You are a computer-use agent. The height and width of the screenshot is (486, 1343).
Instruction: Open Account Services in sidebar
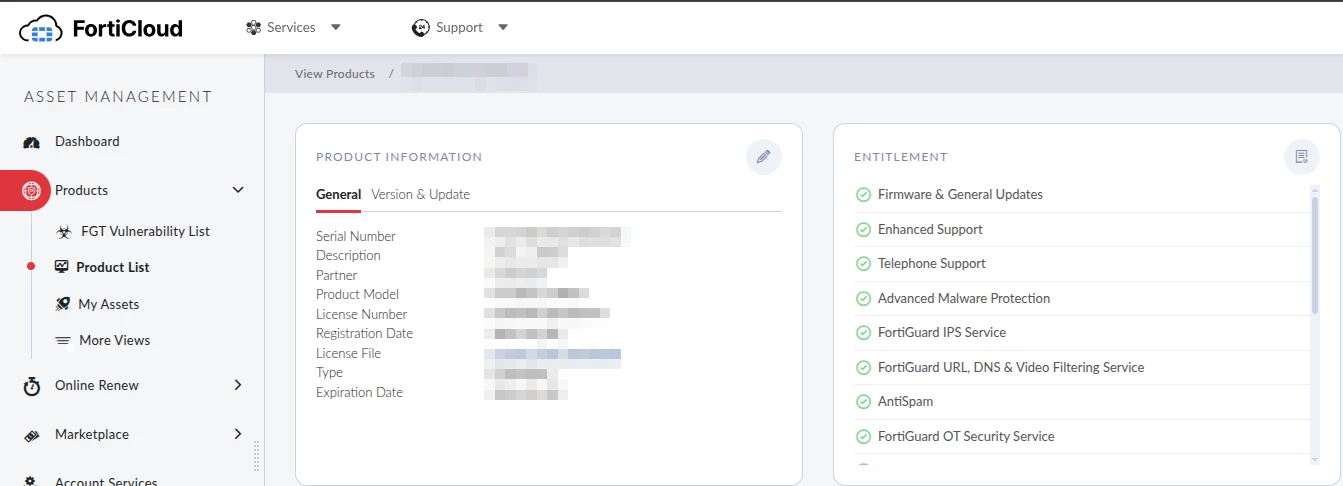coord(106,481)
